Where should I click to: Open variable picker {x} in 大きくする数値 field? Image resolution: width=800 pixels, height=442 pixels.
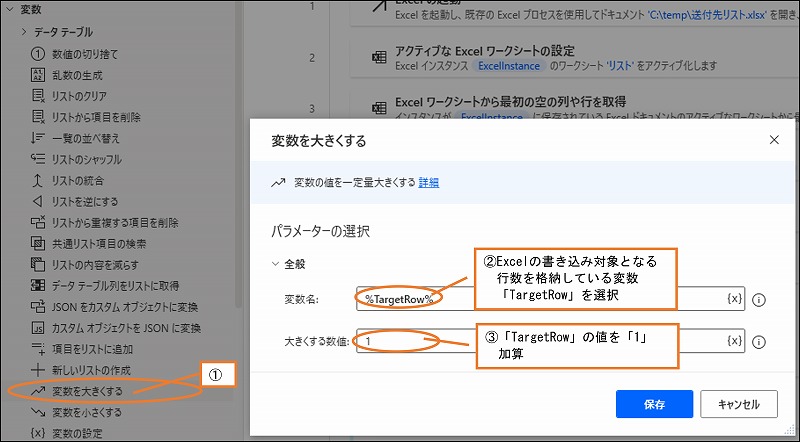coord(734,341)
